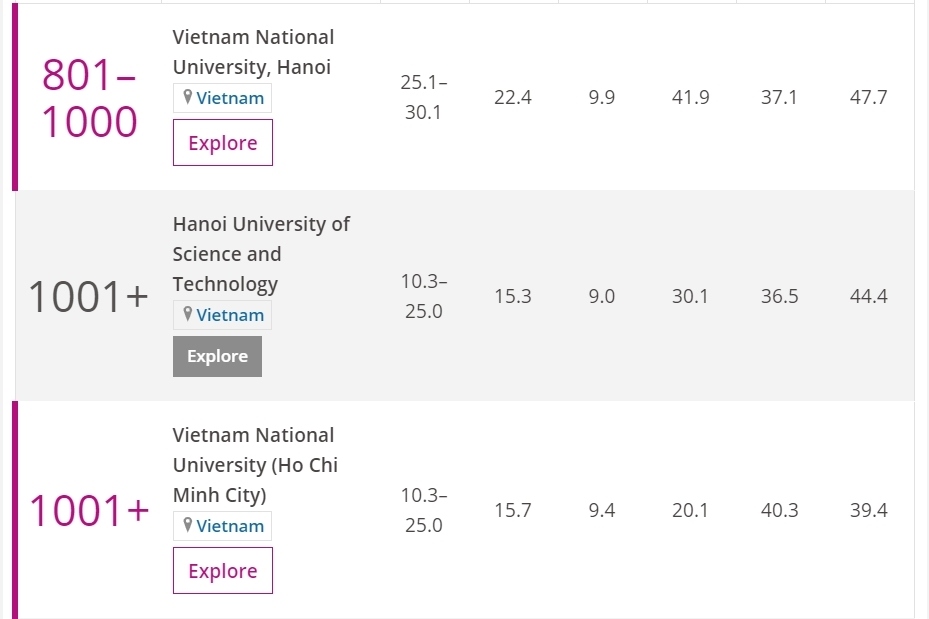Select the Hanoi University of Science and Technology name

tap(261, 254)
